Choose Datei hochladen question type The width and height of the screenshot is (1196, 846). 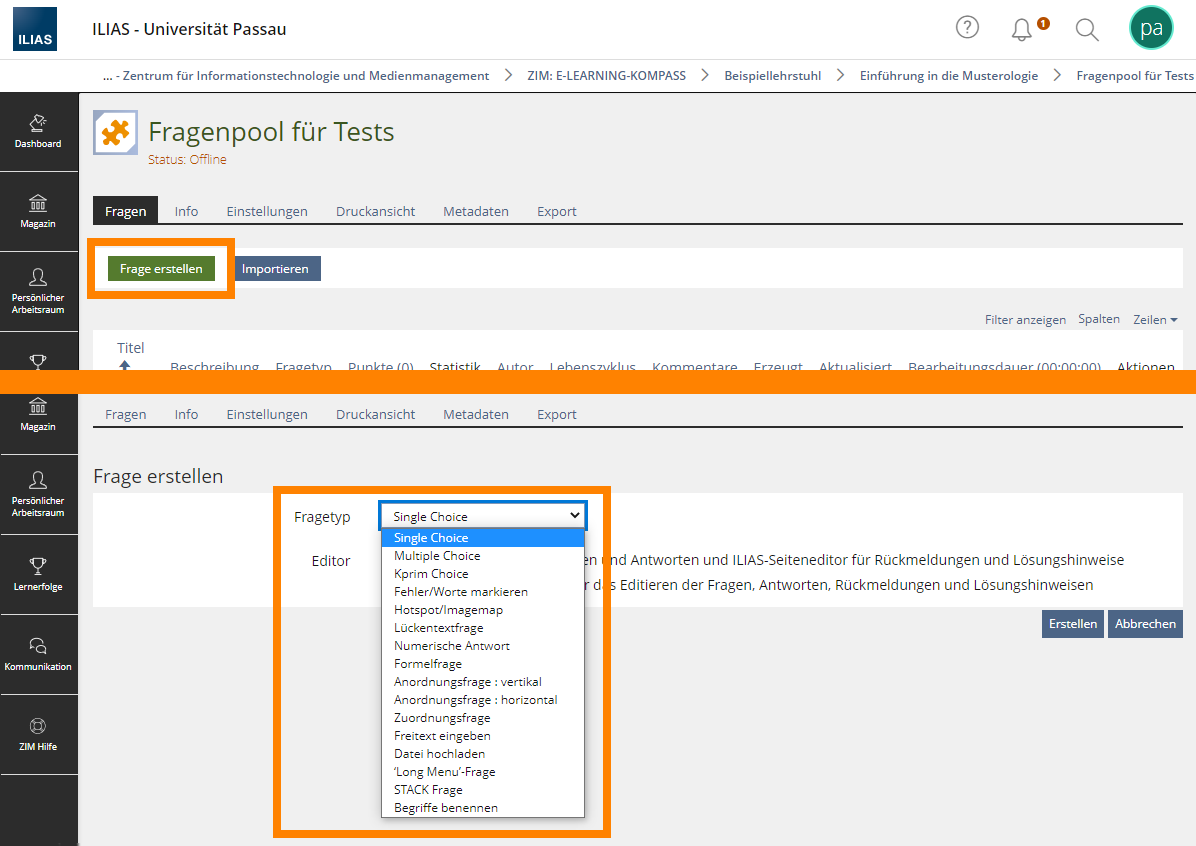[483, 754]
